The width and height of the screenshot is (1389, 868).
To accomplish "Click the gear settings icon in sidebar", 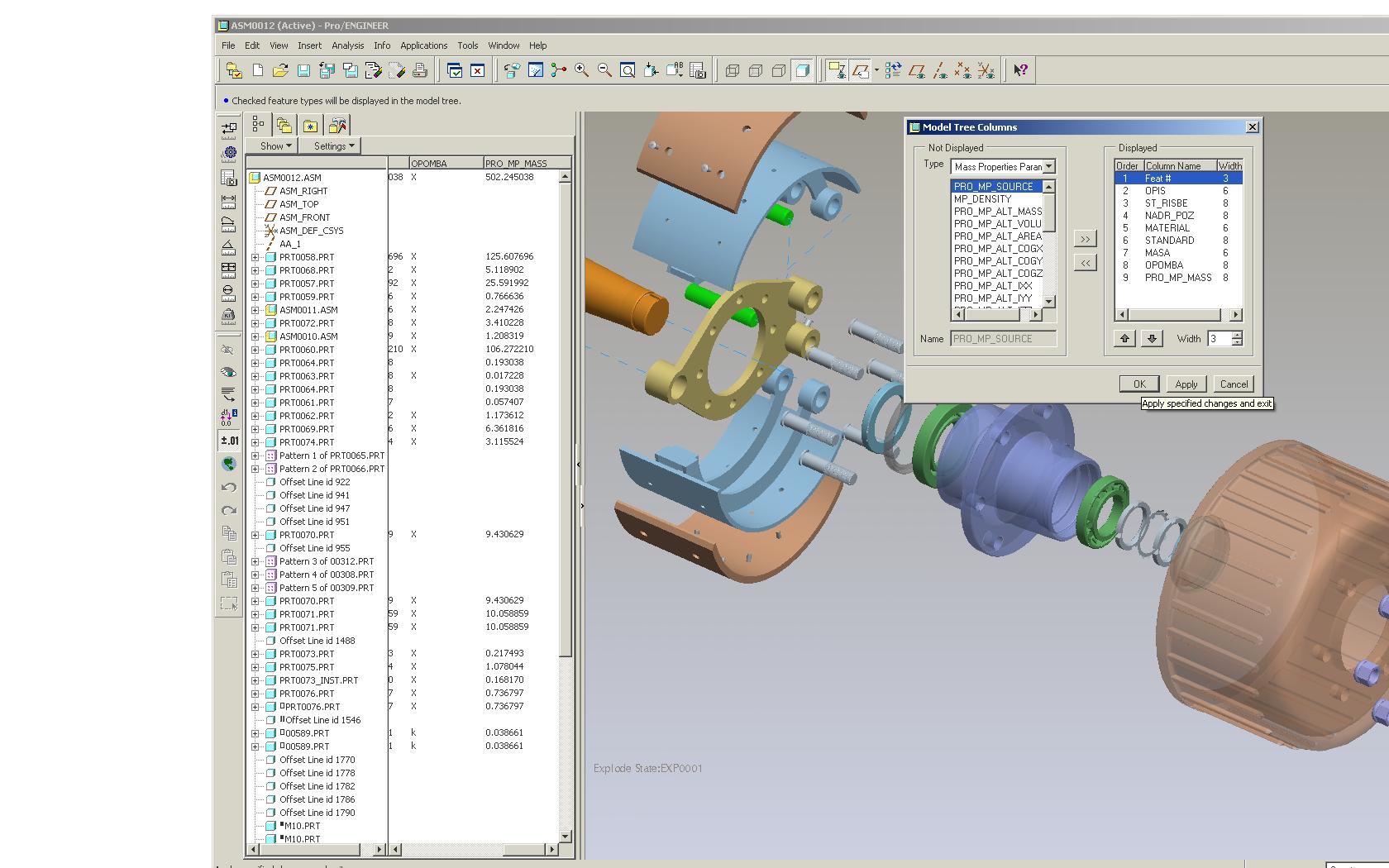I will [x=229, y=153].
